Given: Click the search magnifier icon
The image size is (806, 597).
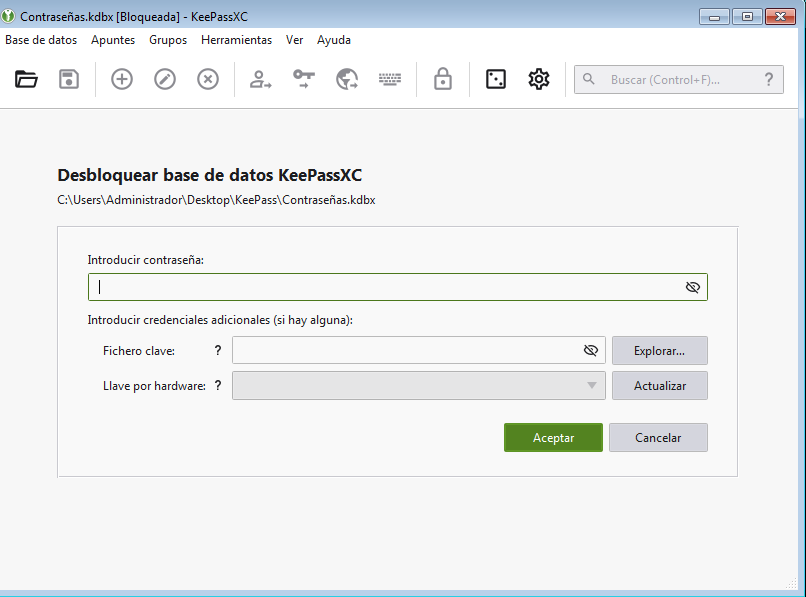Looking at the screenshot, I should (x=589, y=79).
